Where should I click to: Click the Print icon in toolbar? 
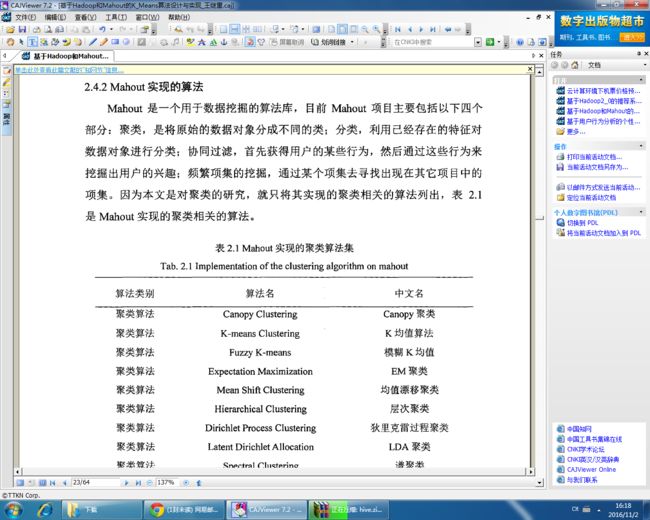pyautogui.click(x=36, y=29)
